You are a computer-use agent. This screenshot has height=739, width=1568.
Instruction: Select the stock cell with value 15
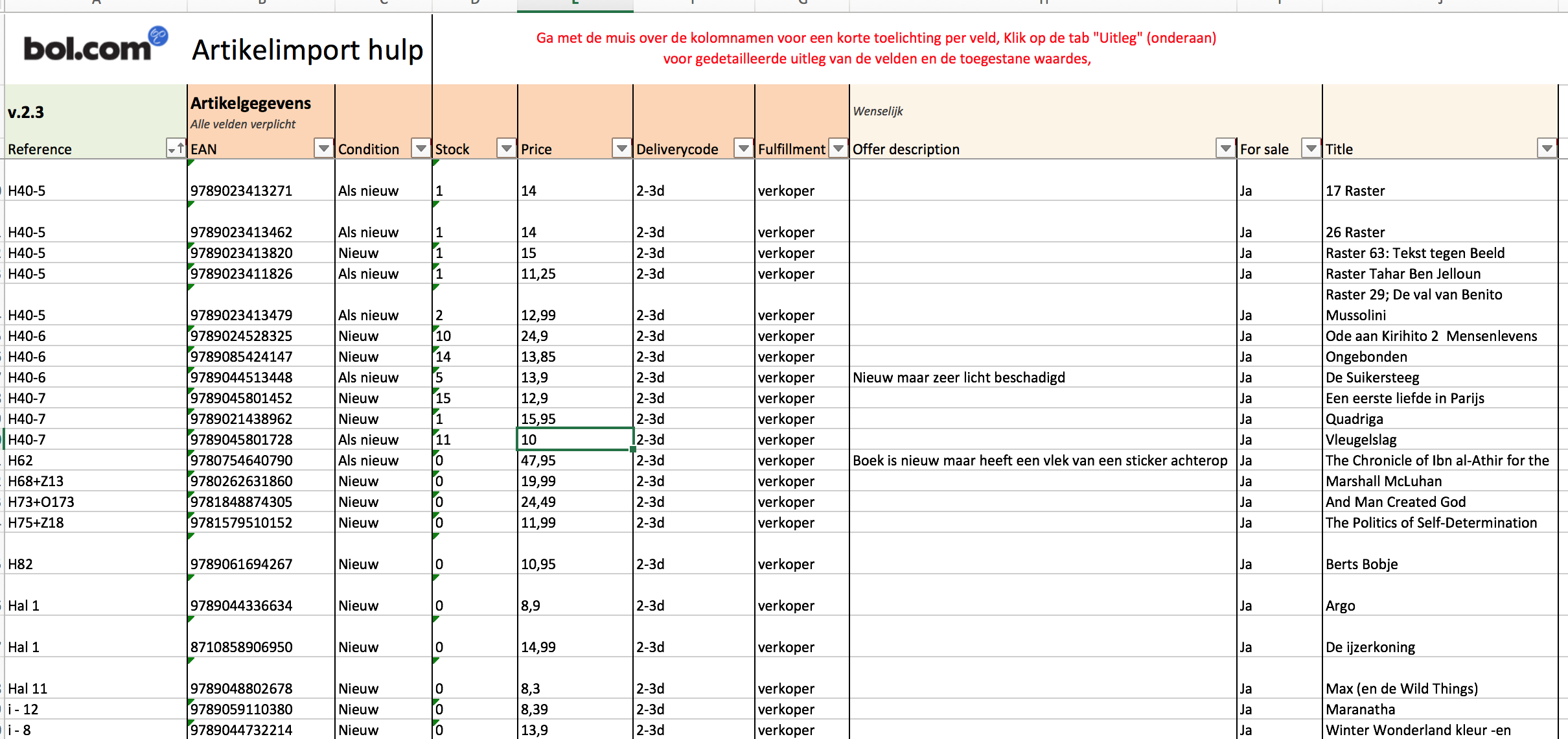click(475, 398)
